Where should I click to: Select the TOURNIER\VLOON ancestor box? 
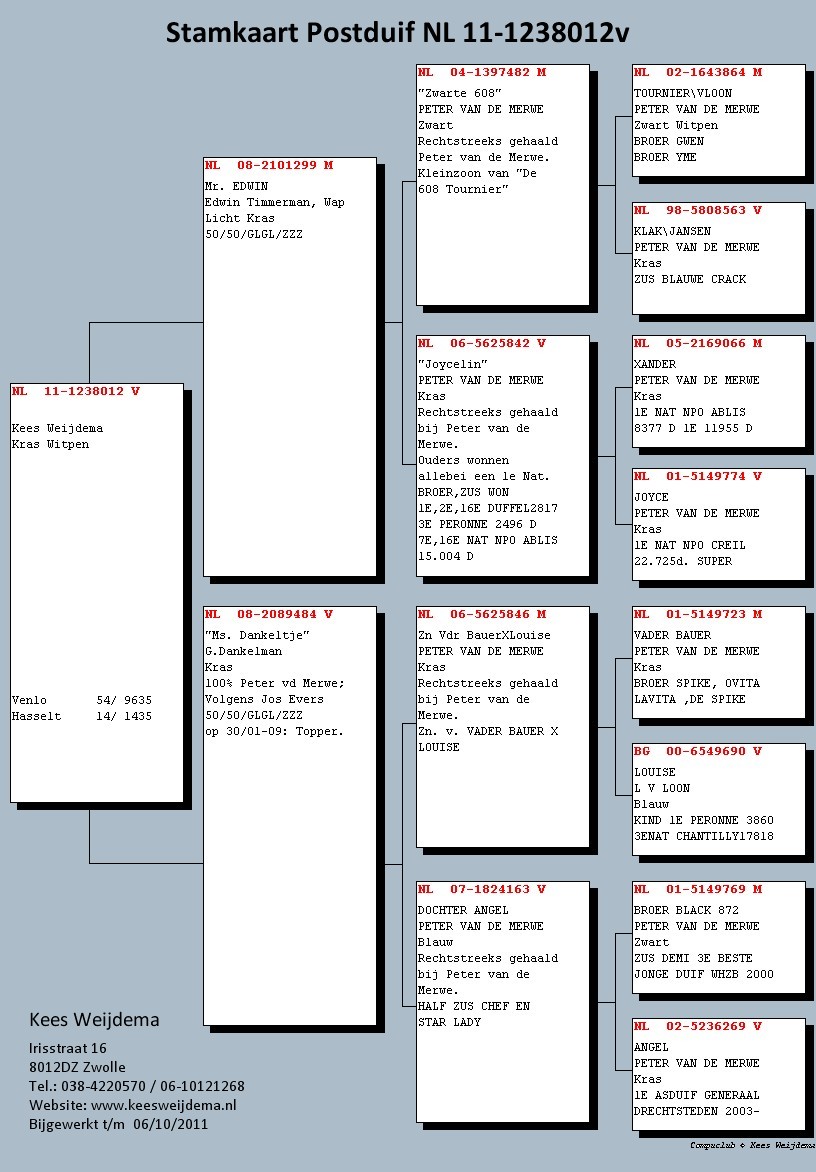[718, 120]
